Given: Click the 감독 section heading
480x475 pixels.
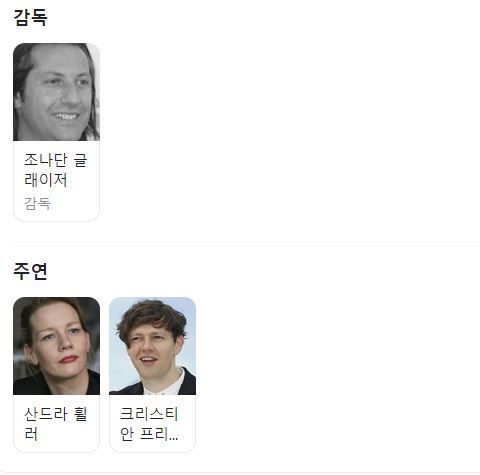Looking at the screenshot, I should [x=30, y=17].
